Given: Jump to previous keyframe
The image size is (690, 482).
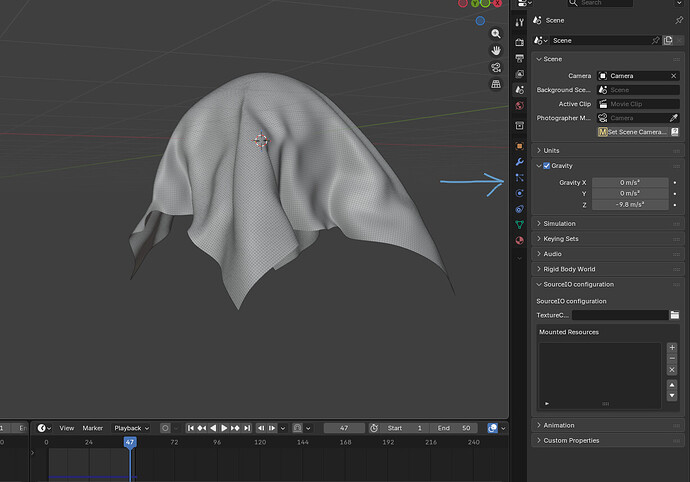Looking at the screenshot, I should point(202,428).
